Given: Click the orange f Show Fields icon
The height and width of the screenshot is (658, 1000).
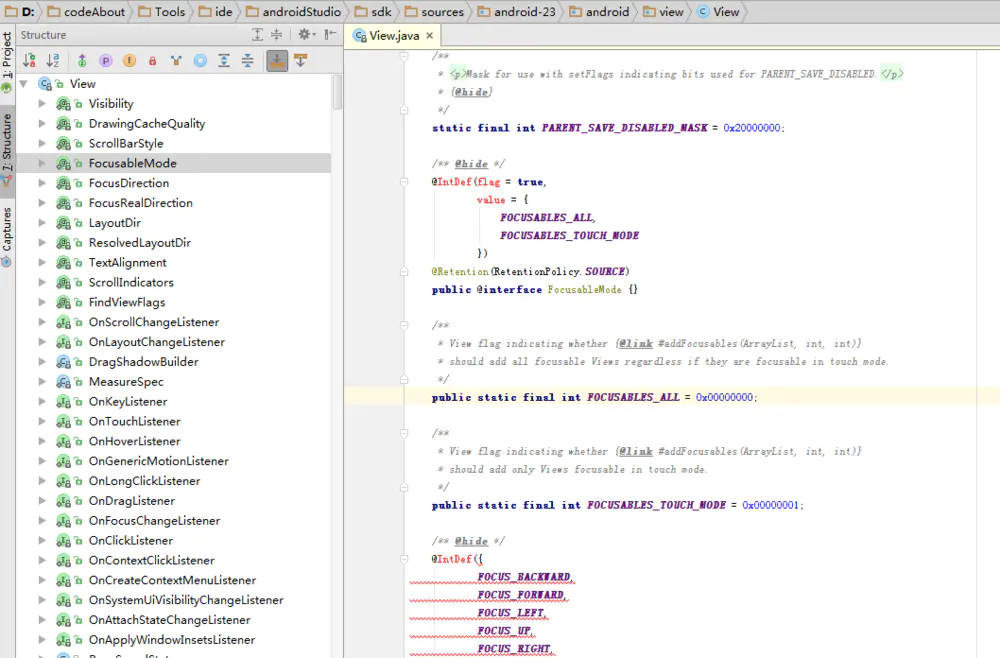Looking at the screenshot, I should click(x=129, y=60).
